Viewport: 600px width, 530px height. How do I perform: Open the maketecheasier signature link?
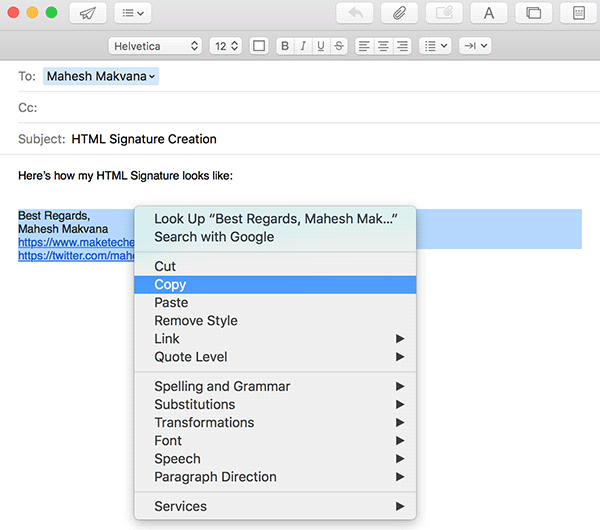tap(76, 242)
